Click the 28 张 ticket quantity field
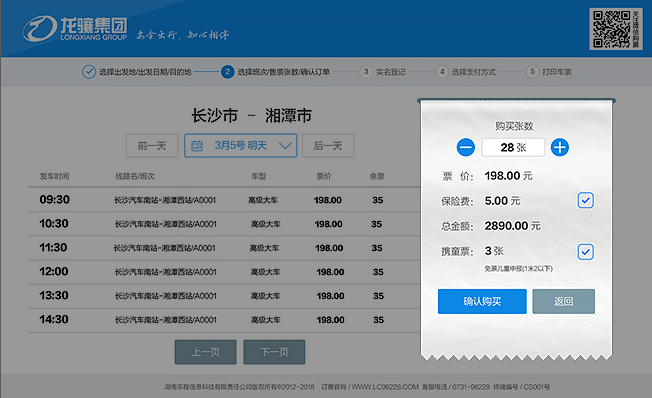 coord(513,147)
